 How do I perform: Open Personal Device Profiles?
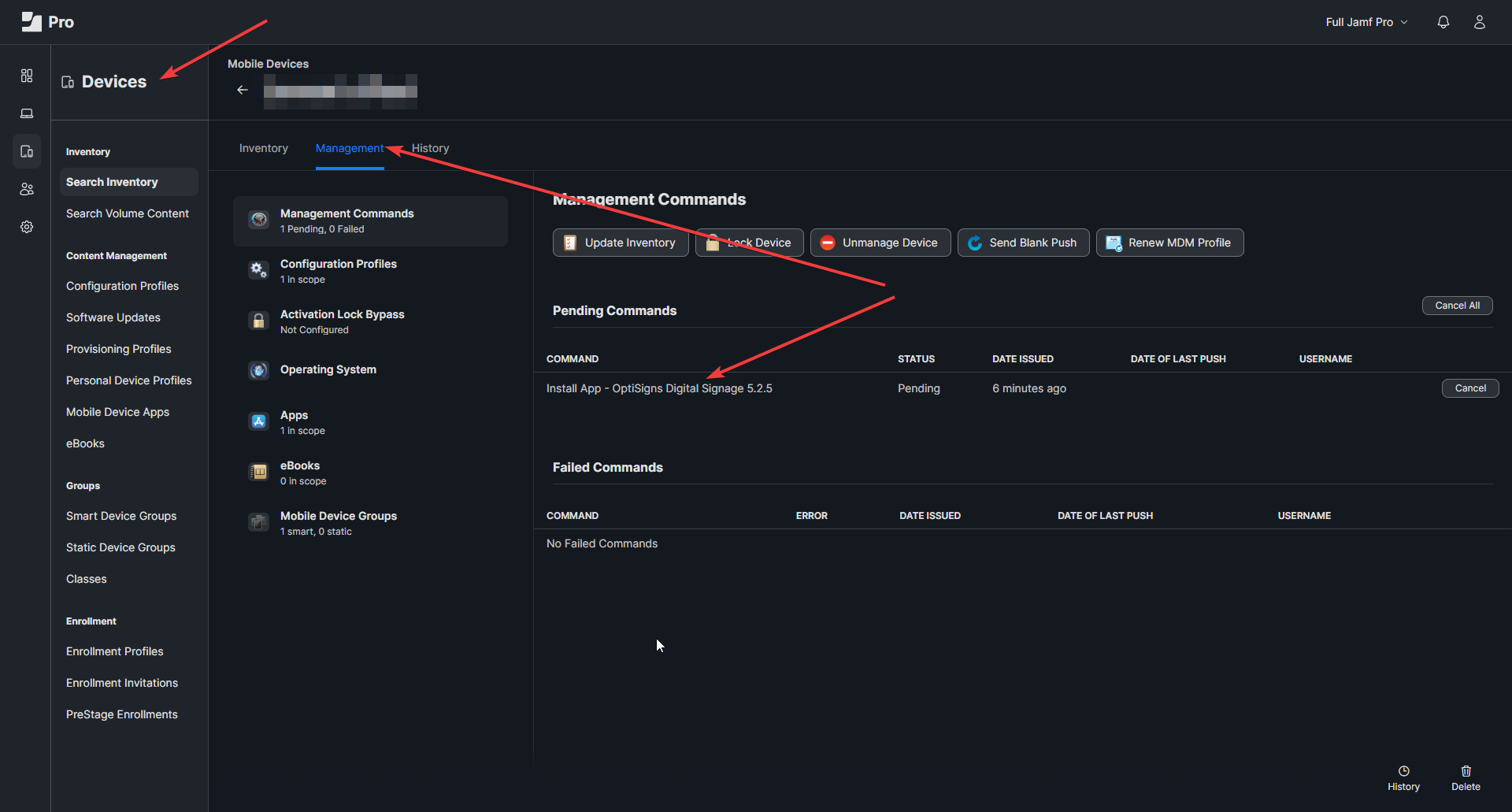(x=129, y=380)
